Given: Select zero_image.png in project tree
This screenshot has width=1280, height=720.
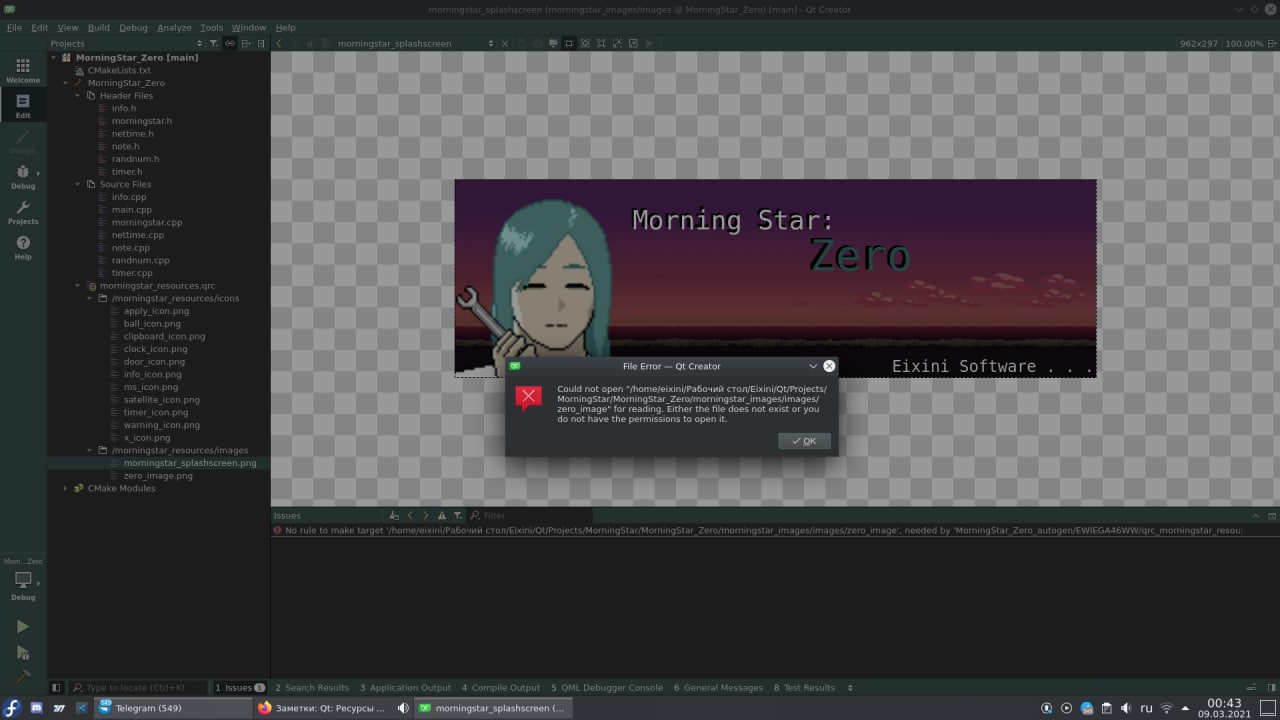Looking at the screenshot, I should pos(158,476).
